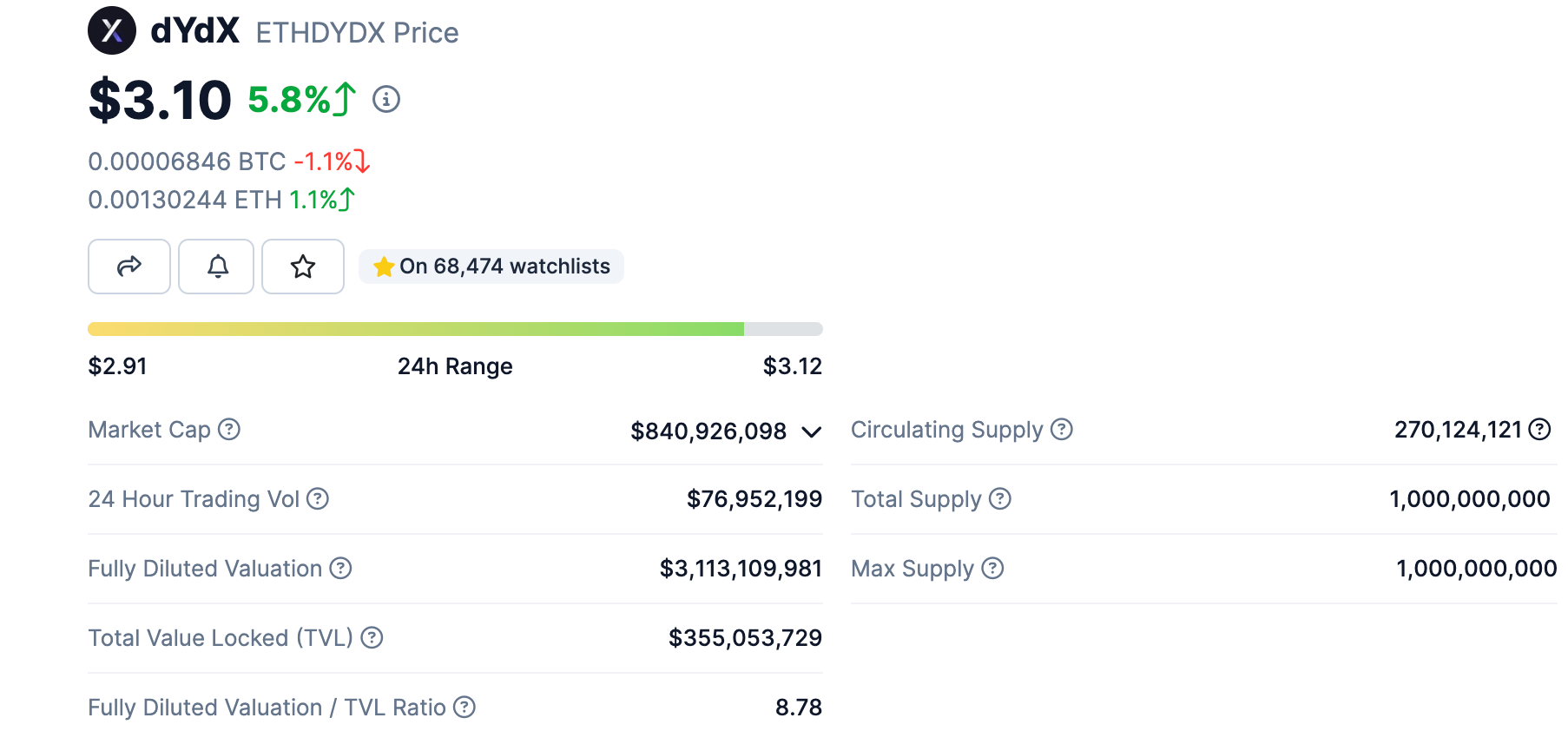
Task: Click the dYdX coin name
Action: tap(194, 30)
